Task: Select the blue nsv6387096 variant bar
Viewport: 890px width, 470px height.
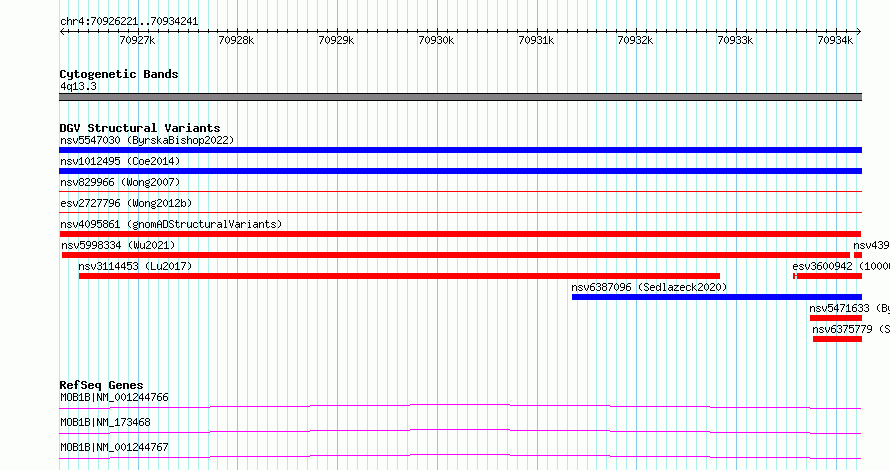Action: (717, 297)
